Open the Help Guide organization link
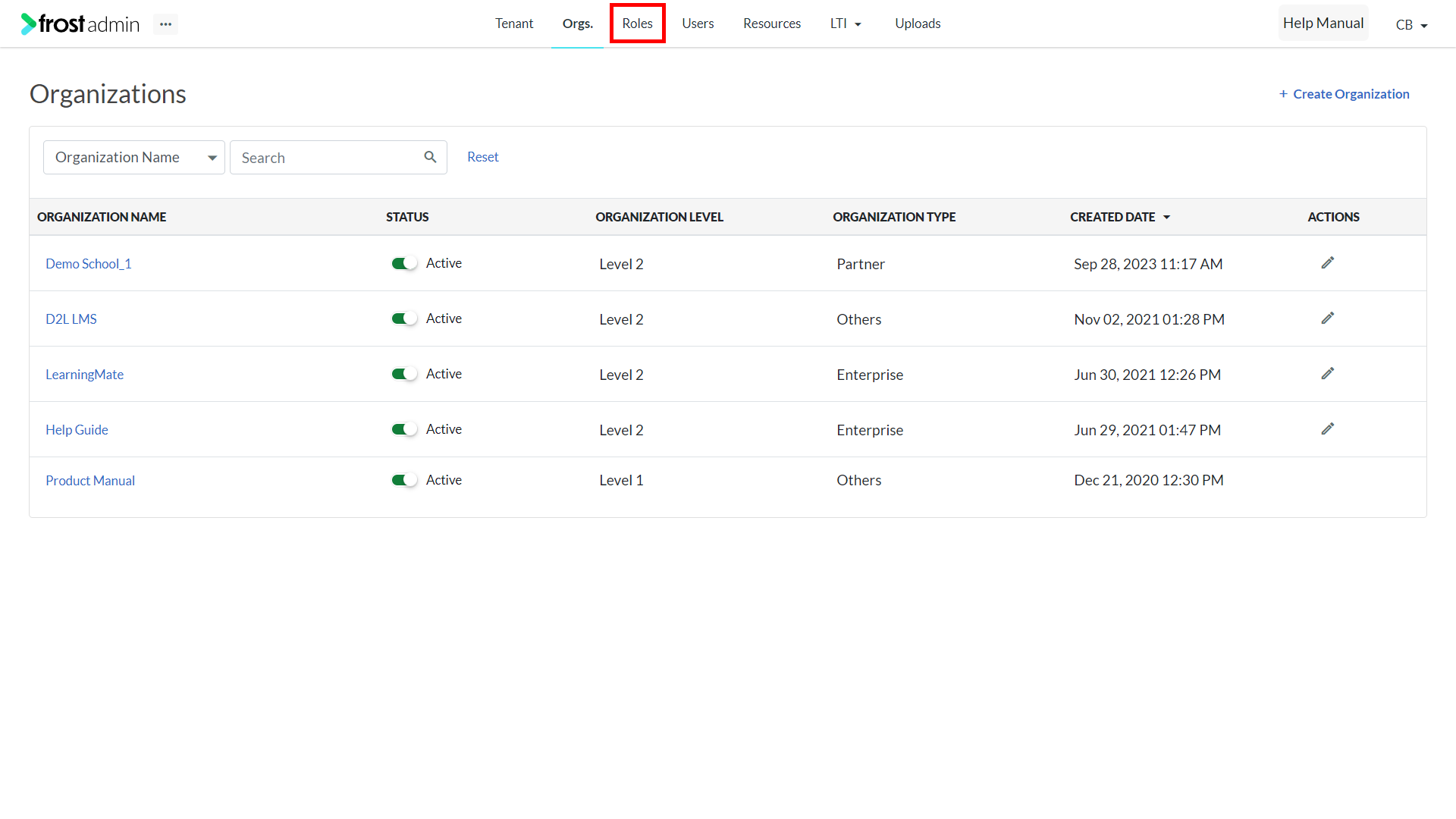This screenshot has height=819, width=1456. point(77,430)
